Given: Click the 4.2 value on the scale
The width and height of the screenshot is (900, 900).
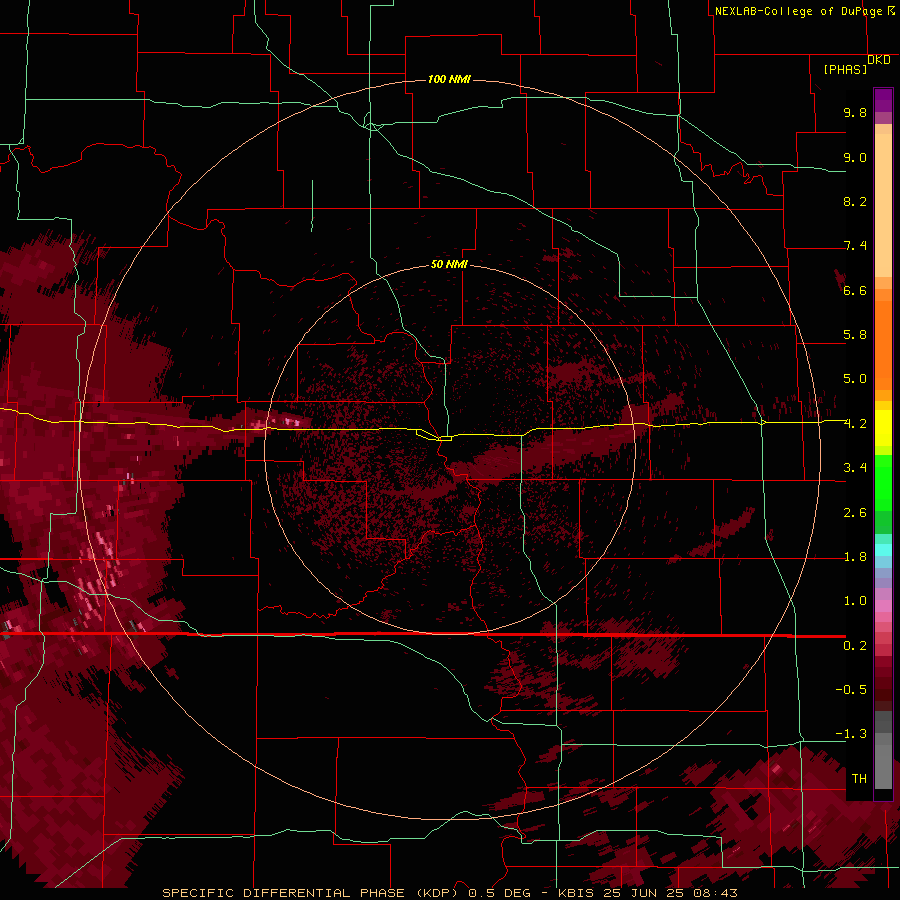Looking at the screenshot, I should pos(855,424).
